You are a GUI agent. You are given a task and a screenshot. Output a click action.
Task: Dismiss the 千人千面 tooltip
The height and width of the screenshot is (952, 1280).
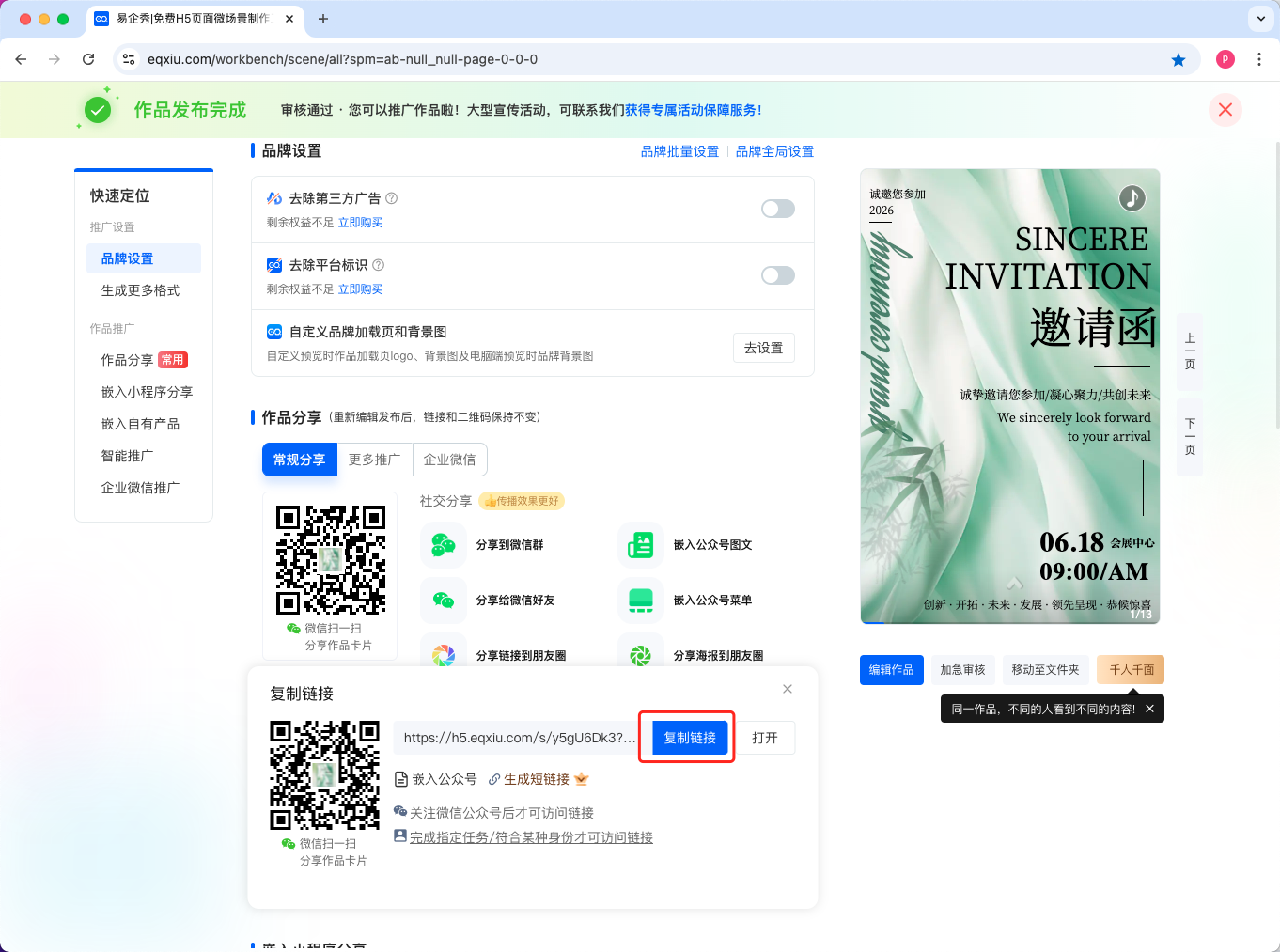coord(1149,709)
